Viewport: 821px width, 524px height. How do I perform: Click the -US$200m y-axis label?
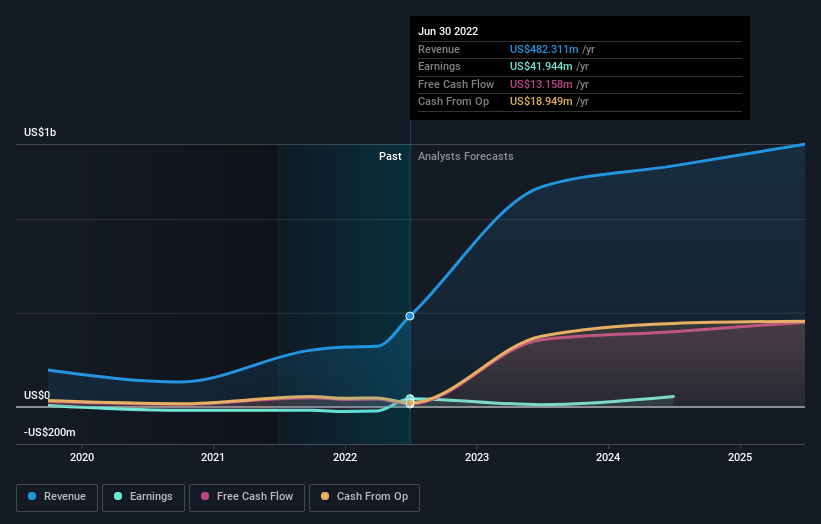[50, 432]
